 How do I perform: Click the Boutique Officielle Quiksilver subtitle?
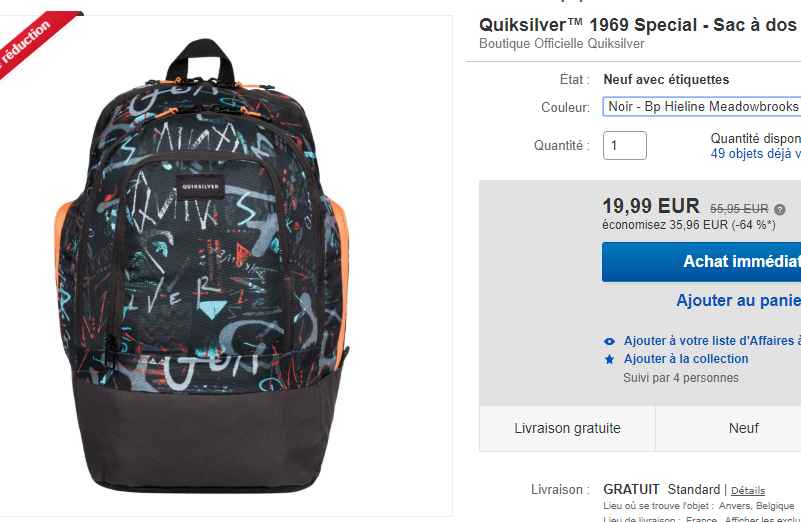tap(561, 43)
